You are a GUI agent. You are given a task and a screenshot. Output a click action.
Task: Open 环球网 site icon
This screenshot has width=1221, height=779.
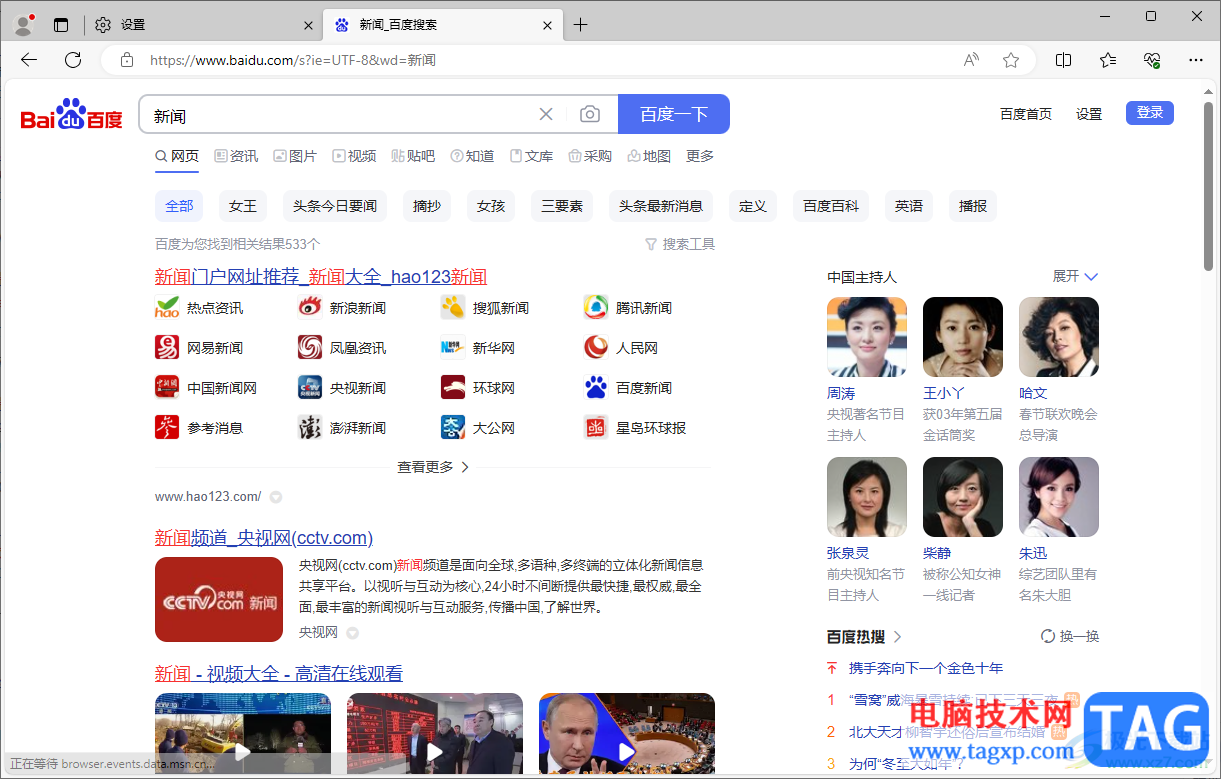(453, 388)
